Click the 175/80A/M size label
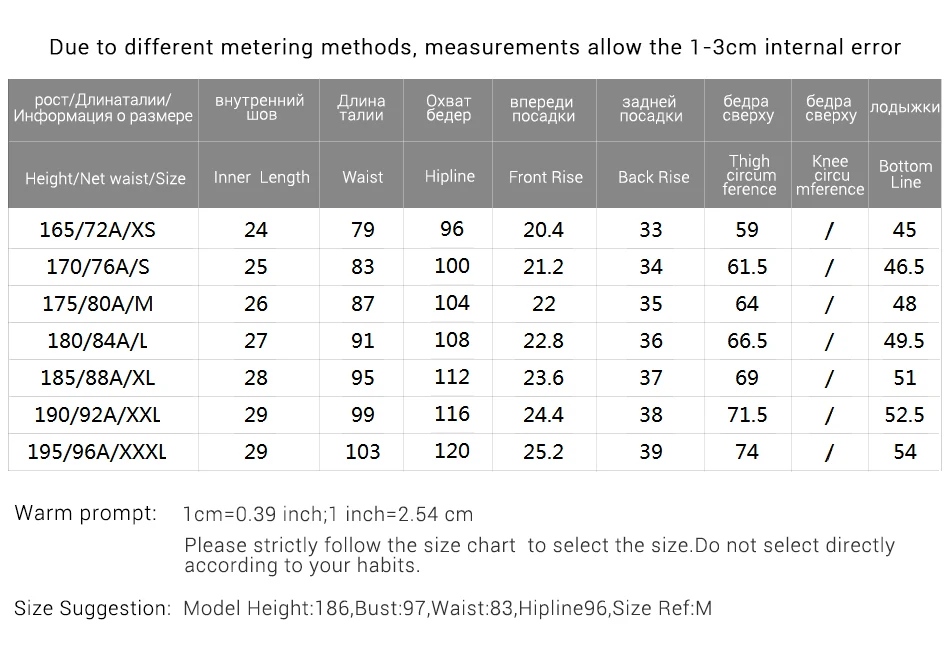Screen dimensions: 950x664 (98, 304)
